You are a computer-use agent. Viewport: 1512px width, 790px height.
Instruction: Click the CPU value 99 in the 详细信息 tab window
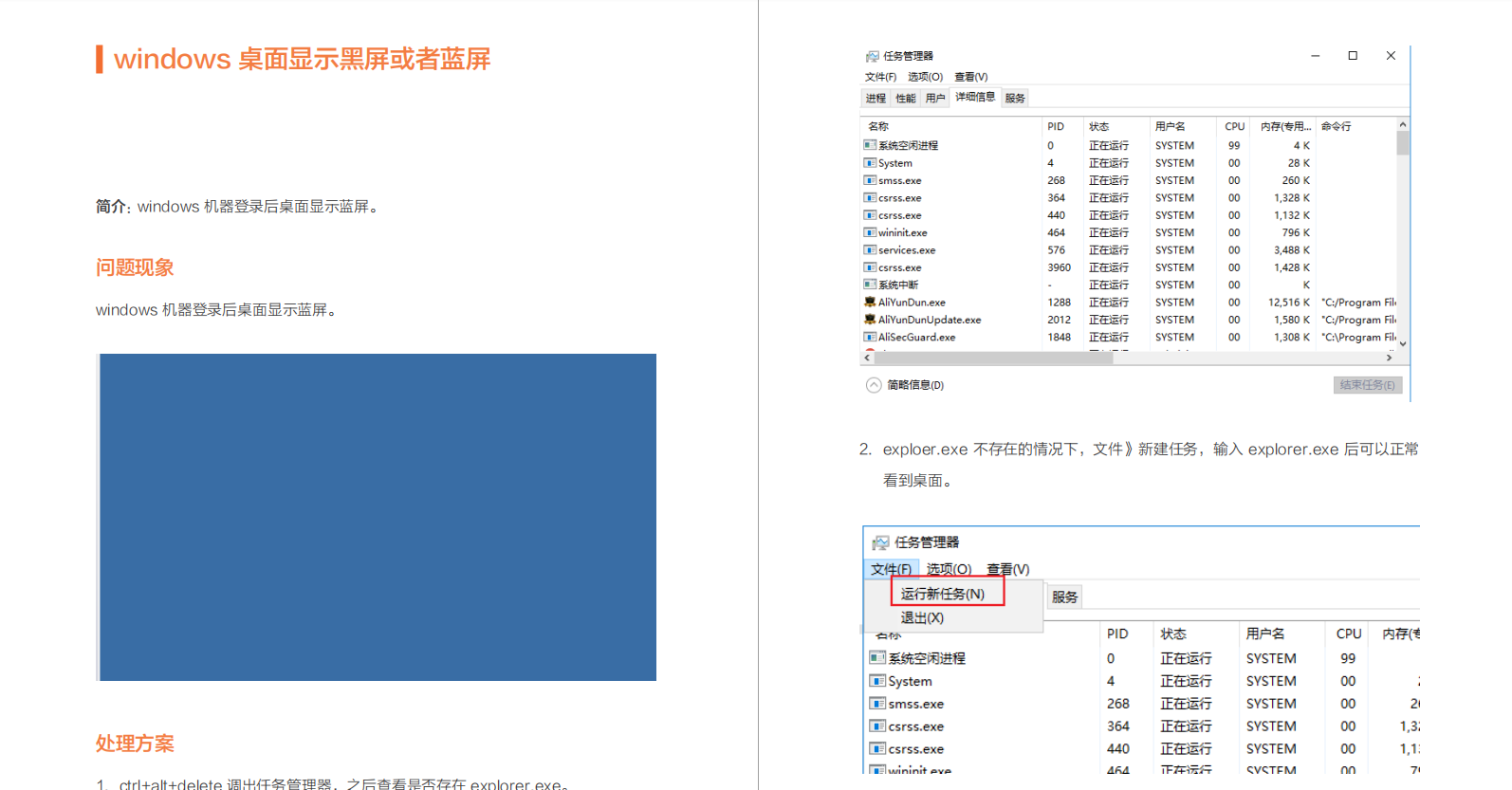click(x=1234, y=145)
